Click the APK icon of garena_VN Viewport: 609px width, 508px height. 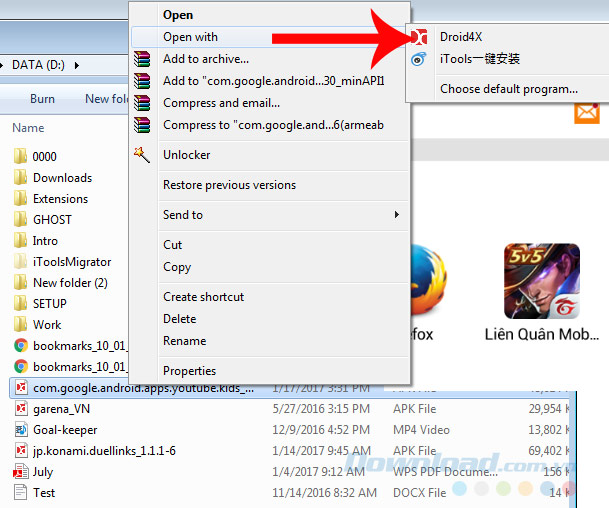coord(21,409)
